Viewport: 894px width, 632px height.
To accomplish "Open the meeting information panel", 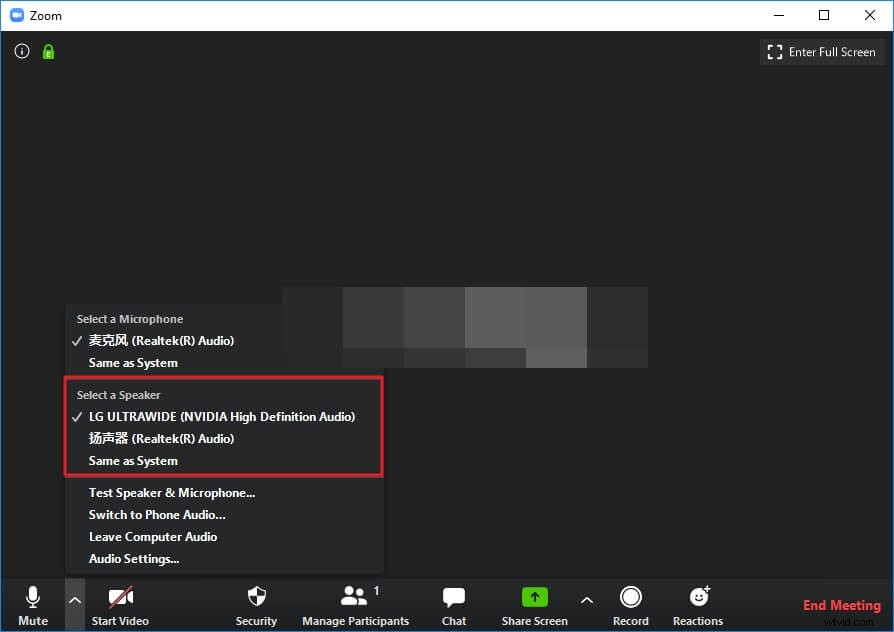I will pyautogui.click(x=21, y=51).
